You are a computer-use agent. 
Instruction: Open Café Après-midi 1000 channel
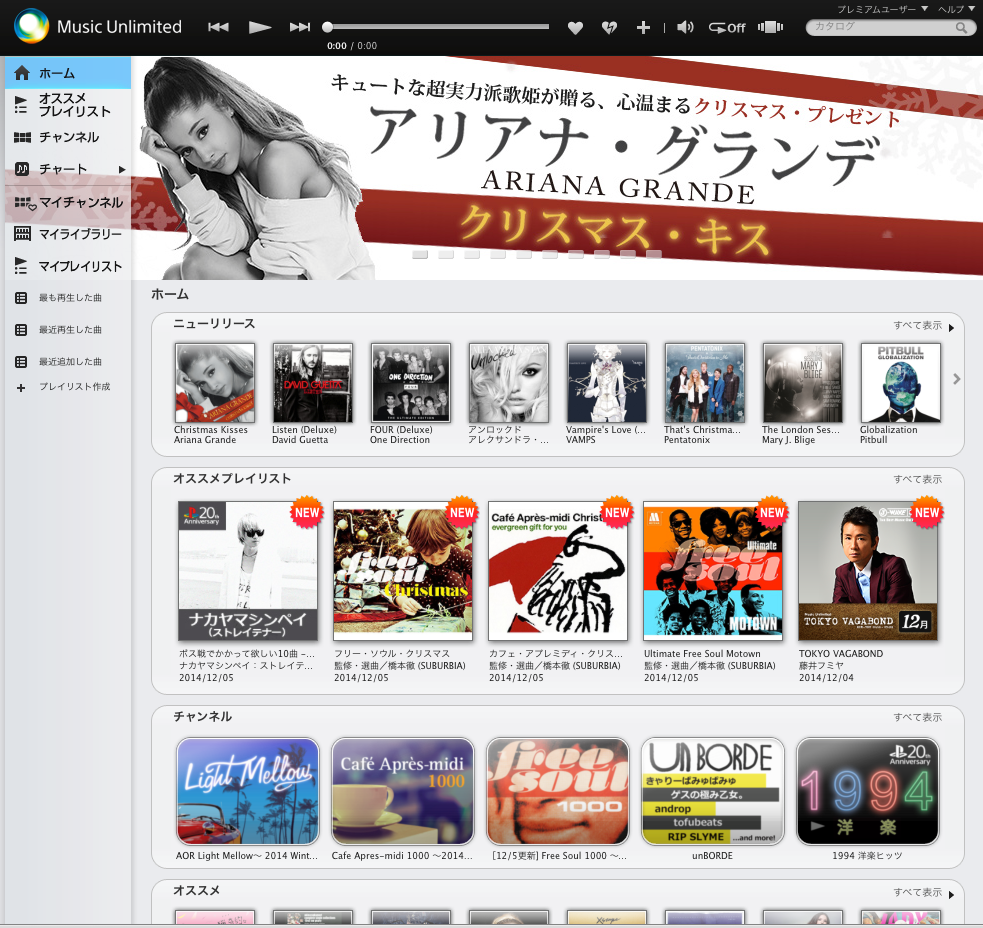(402, 791)
